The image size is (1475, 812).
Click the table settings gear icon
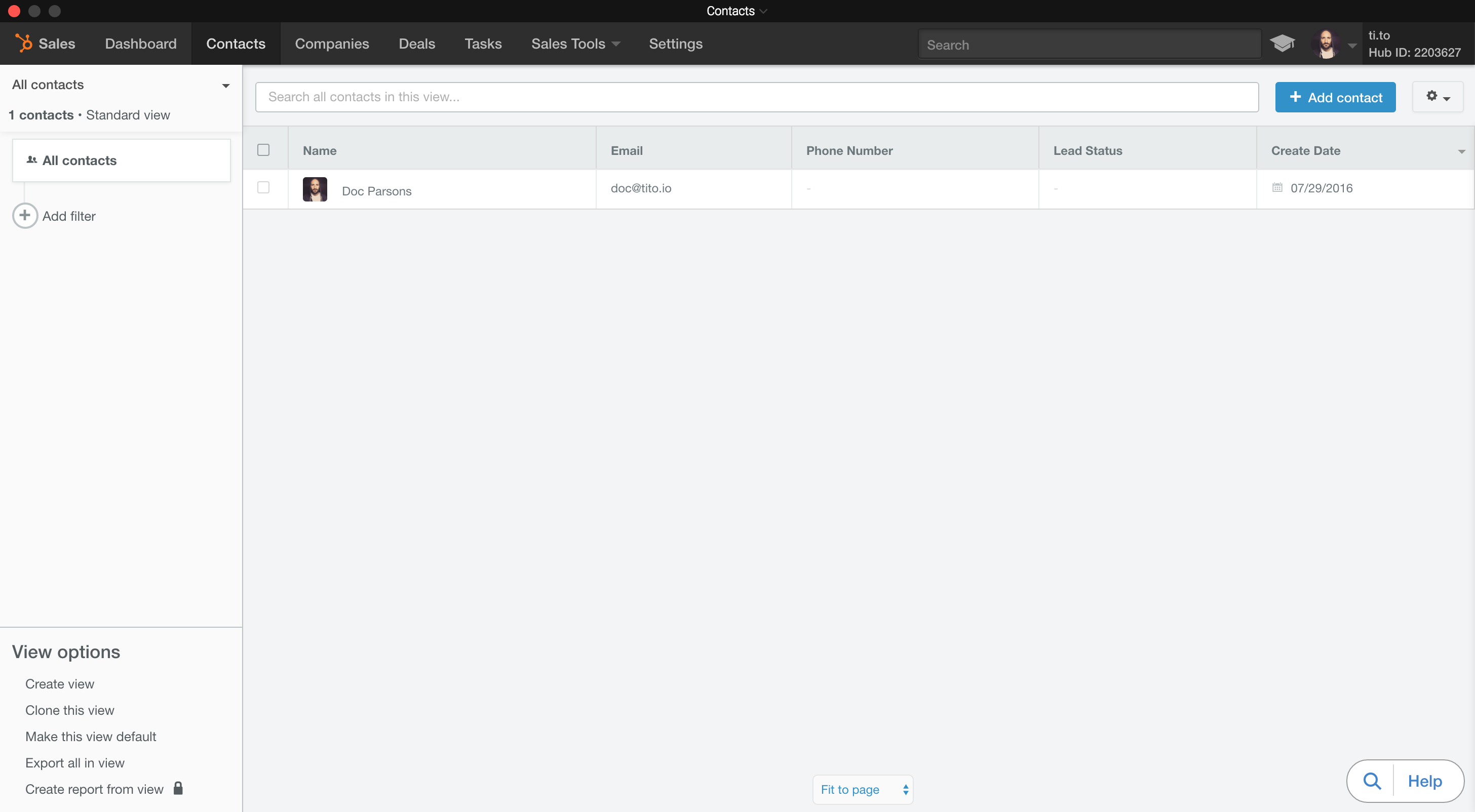click(x=1431, y=96)
